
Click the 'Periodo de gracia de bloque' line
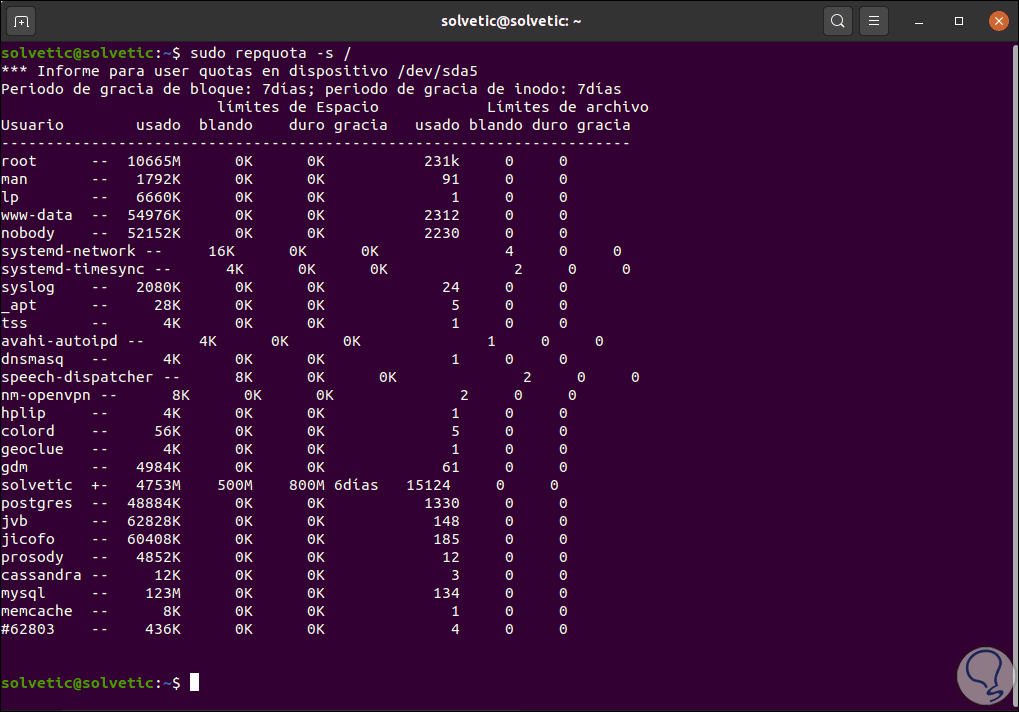(311, 89)
